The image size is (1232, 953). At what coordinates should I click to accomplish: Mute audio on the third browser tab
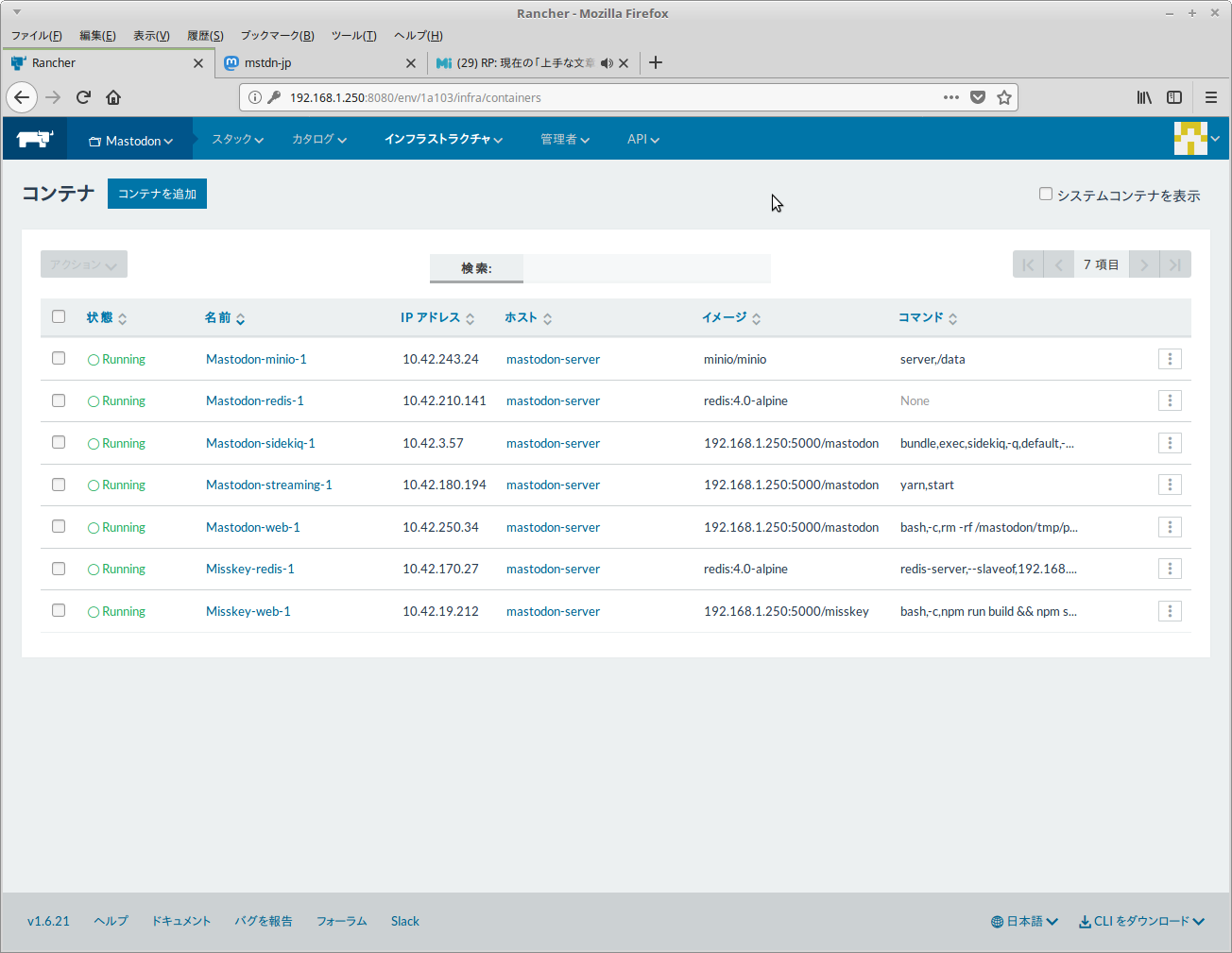pos(607,63)
